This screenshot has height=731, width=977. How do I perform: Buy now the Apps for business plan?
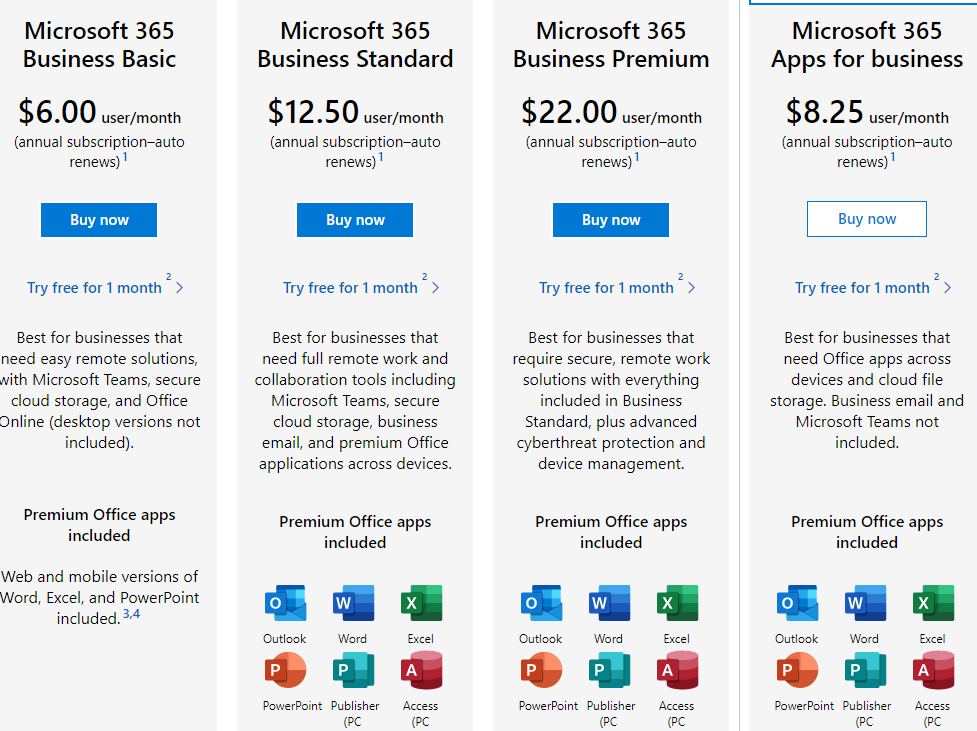click(x=867, y=219)
